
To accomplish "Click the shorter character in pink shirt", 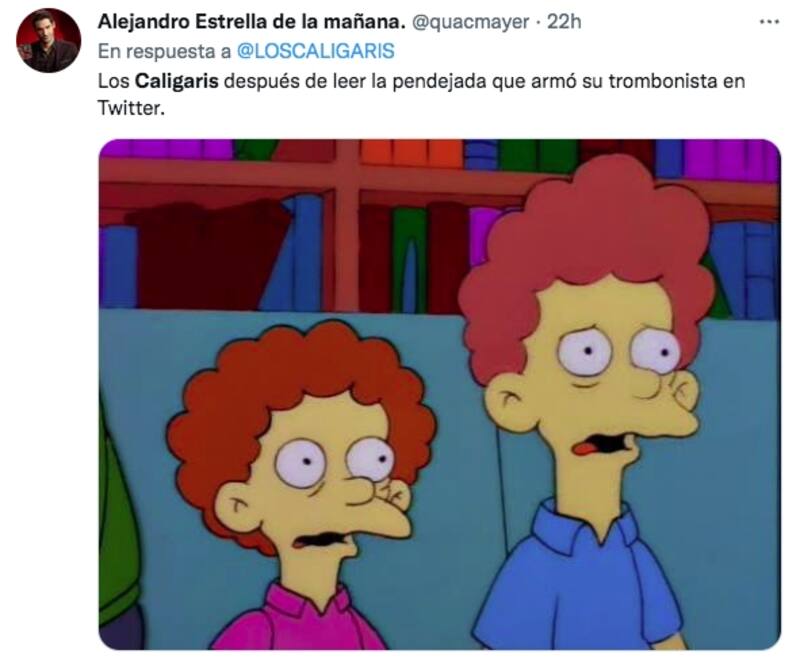I will [301, 485].
